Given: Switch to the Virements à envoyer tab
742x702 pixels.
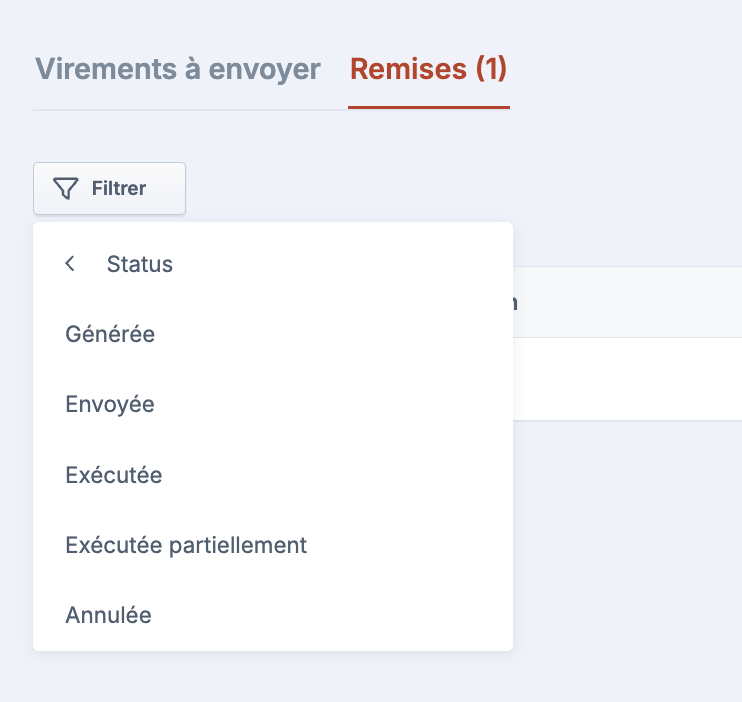Looking at the screenshot, I should 178,69.
